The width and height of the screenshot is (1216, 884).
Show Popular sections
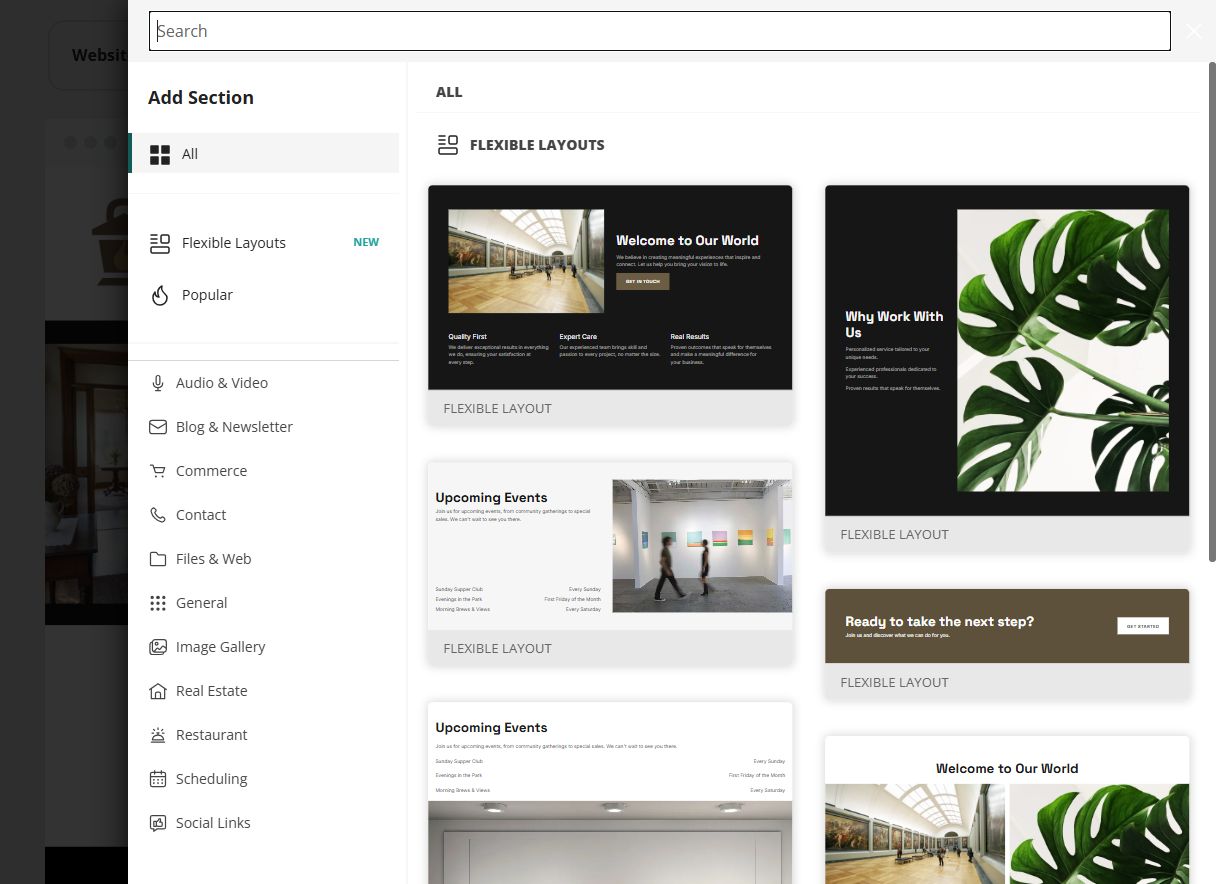pos(207,295)
